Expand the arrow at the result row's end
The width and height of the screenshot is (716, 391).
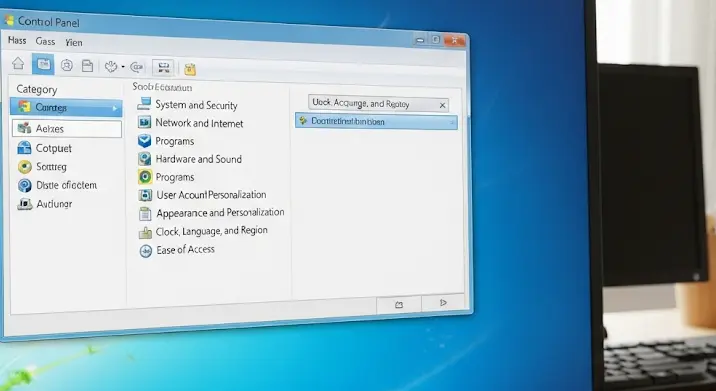(452, 122)
